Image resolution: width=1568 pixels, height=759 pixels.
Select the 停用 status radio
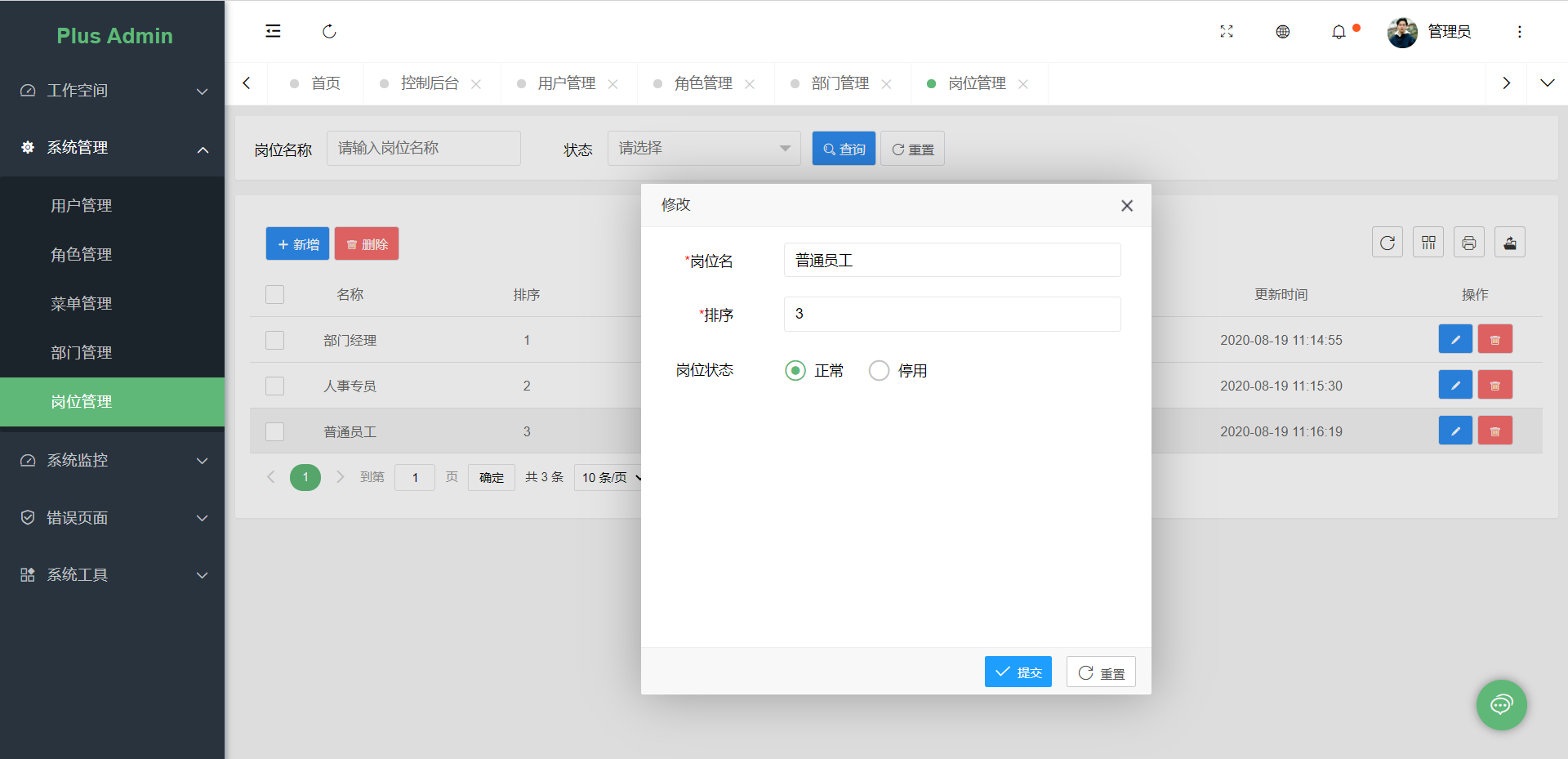click(898, 371)
